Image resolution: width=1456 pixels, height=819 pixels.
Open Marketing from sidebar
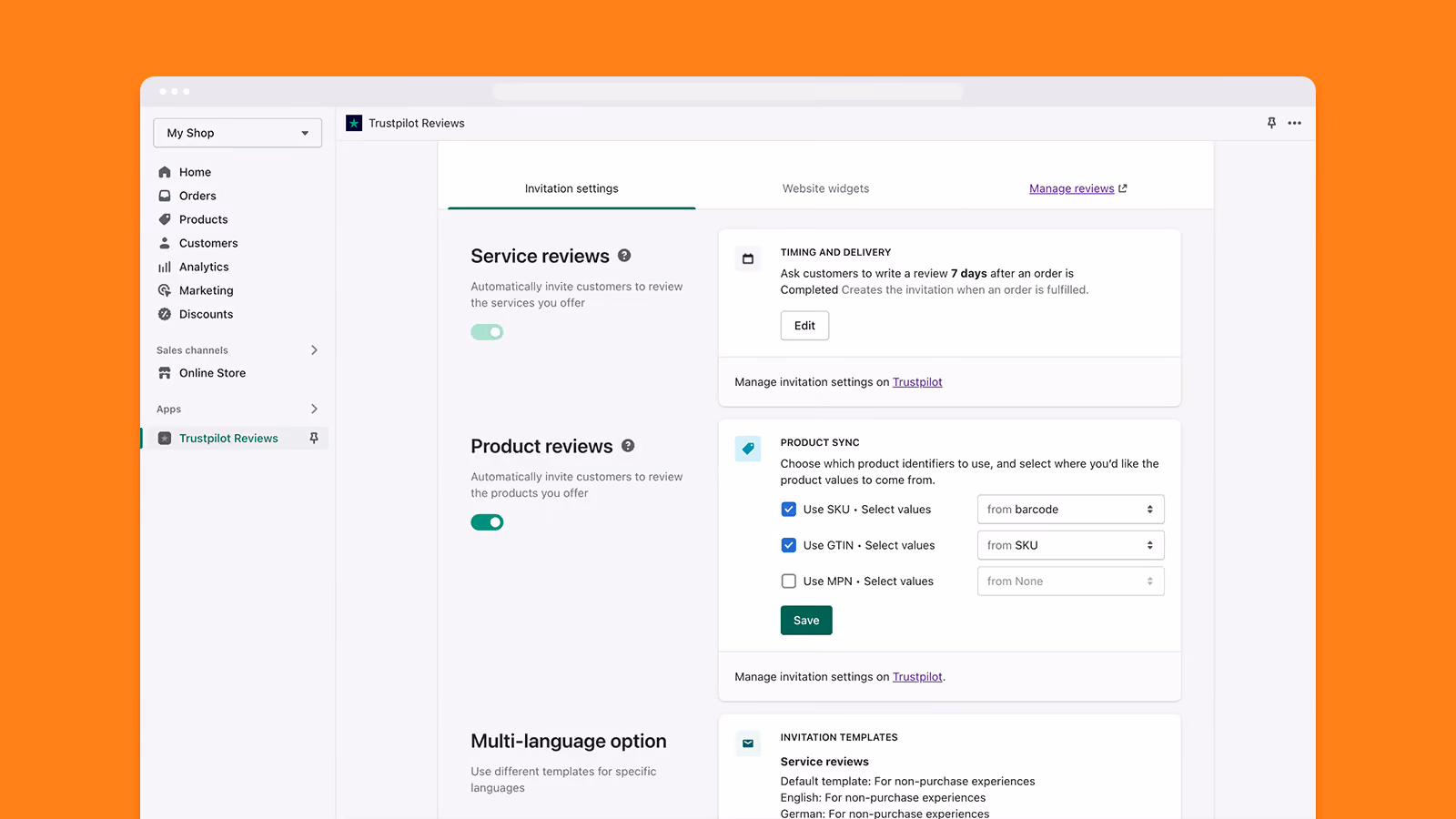206,290
